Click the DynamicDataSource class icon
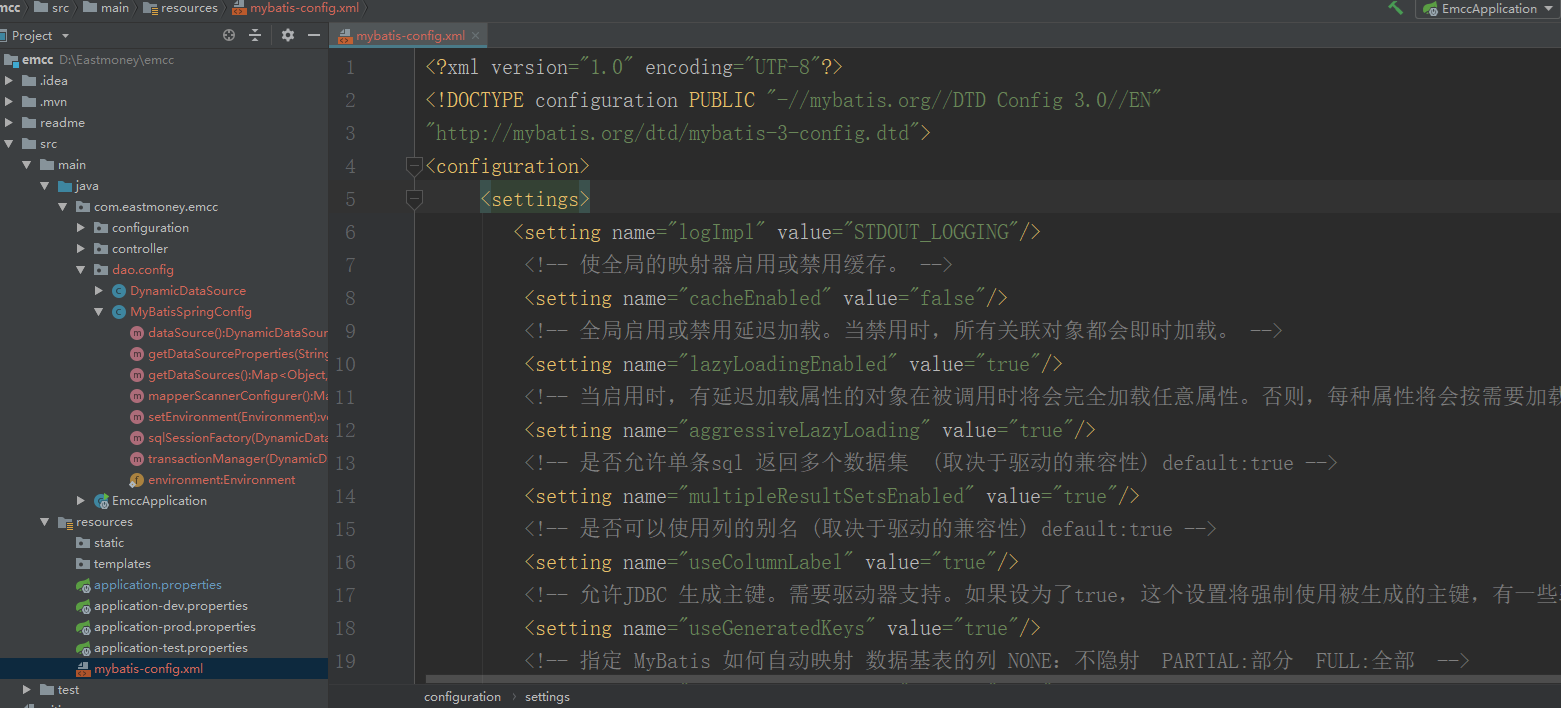The image size is (1561, 708). click(119, 291)
